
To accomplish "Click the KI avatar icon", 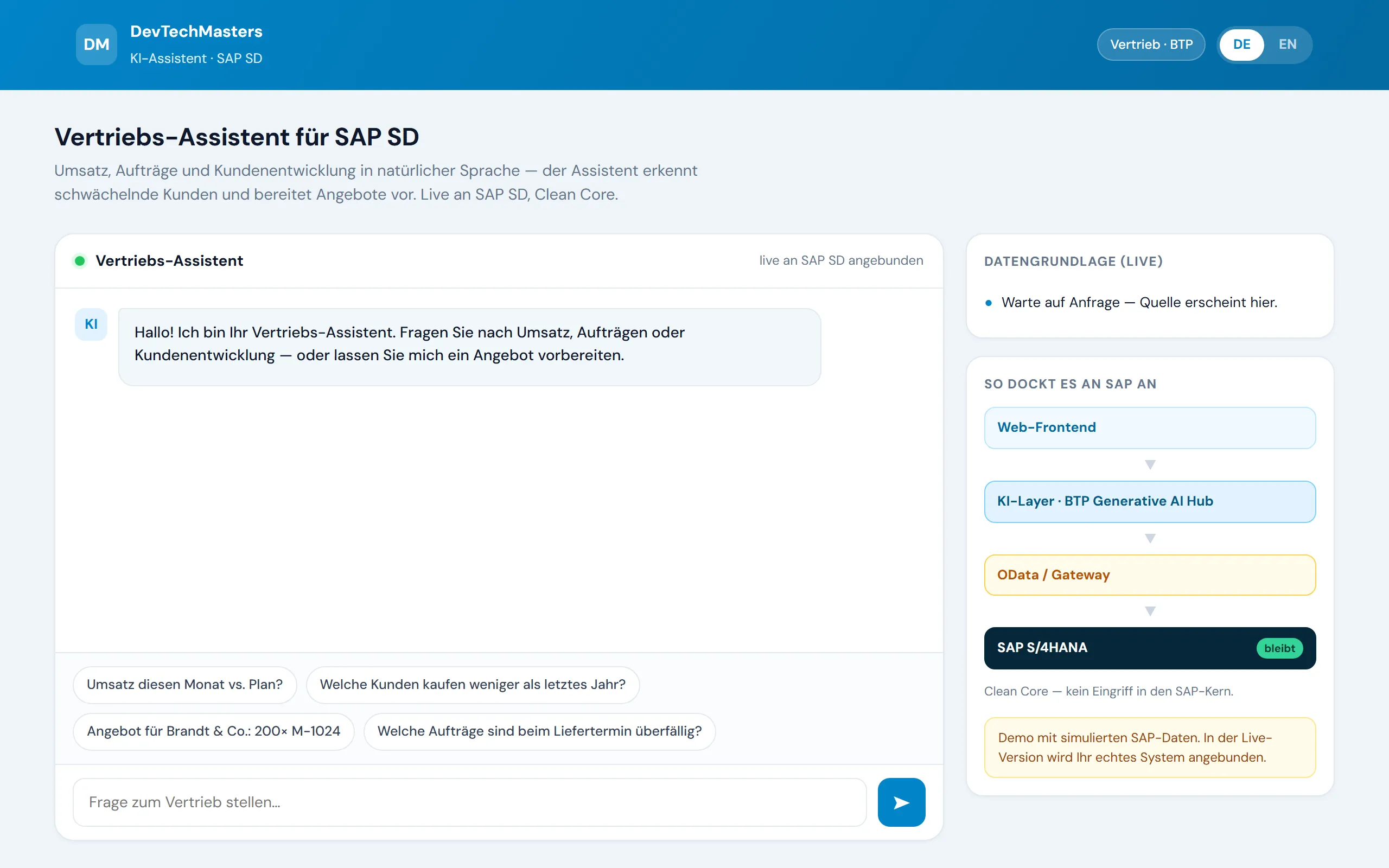I will click(x=91, y=324).
